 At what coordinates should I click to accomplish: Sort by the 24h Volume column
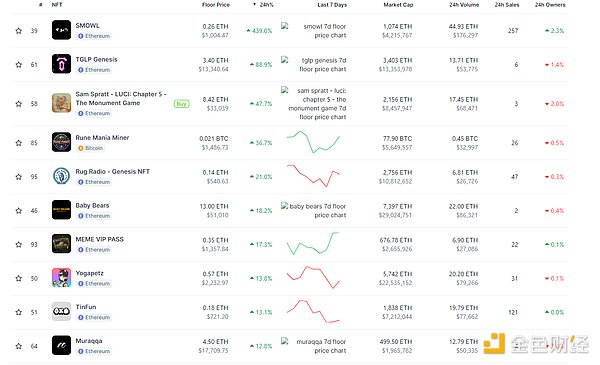464,5
